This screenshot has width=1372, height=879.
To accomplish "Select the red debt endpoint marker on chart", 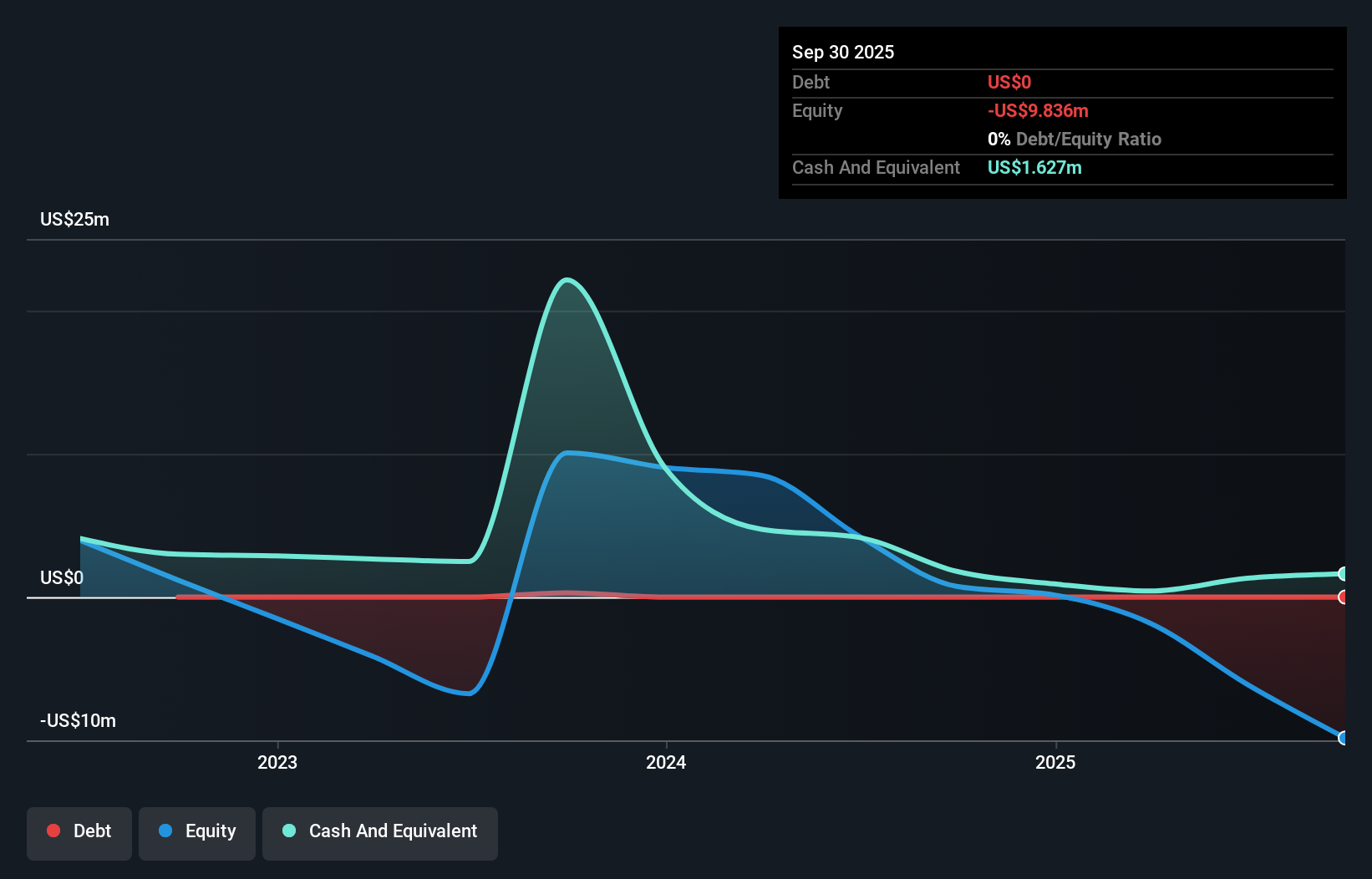I will click(x=1342, y=597).
